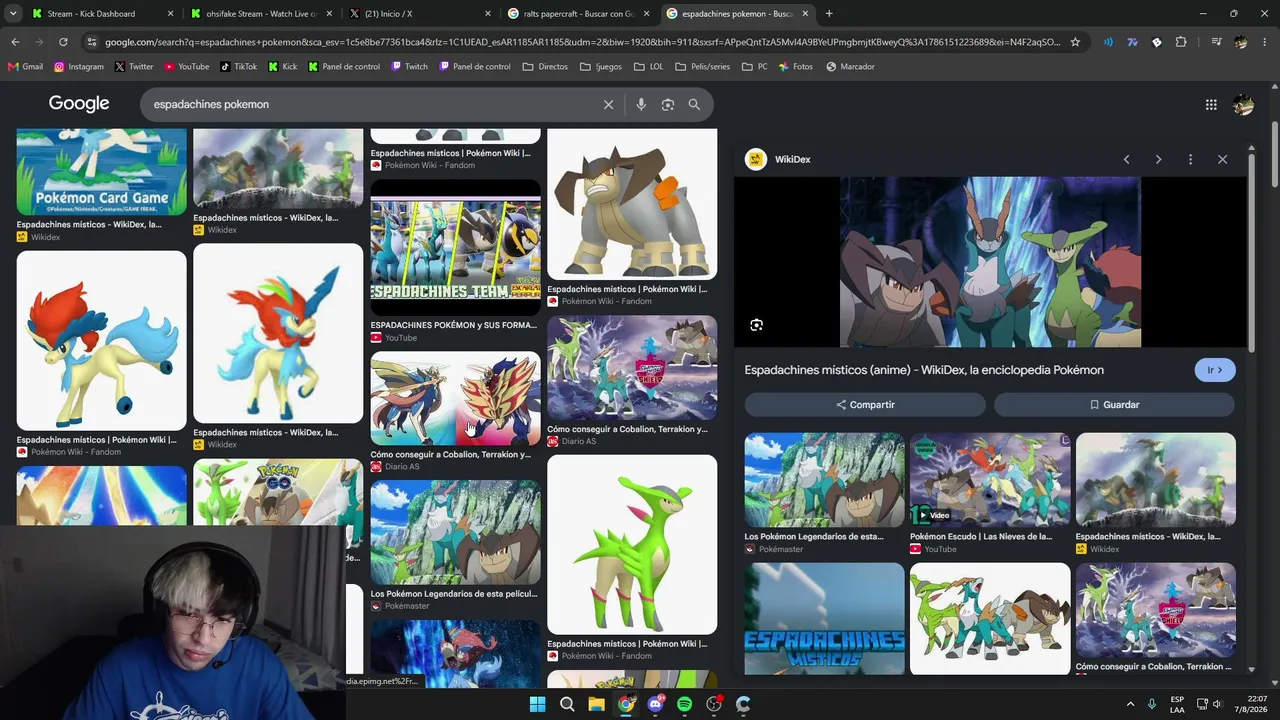The image size is (1280, 720).
Task: Open Gmail bookmark
Action: [26, 67]
